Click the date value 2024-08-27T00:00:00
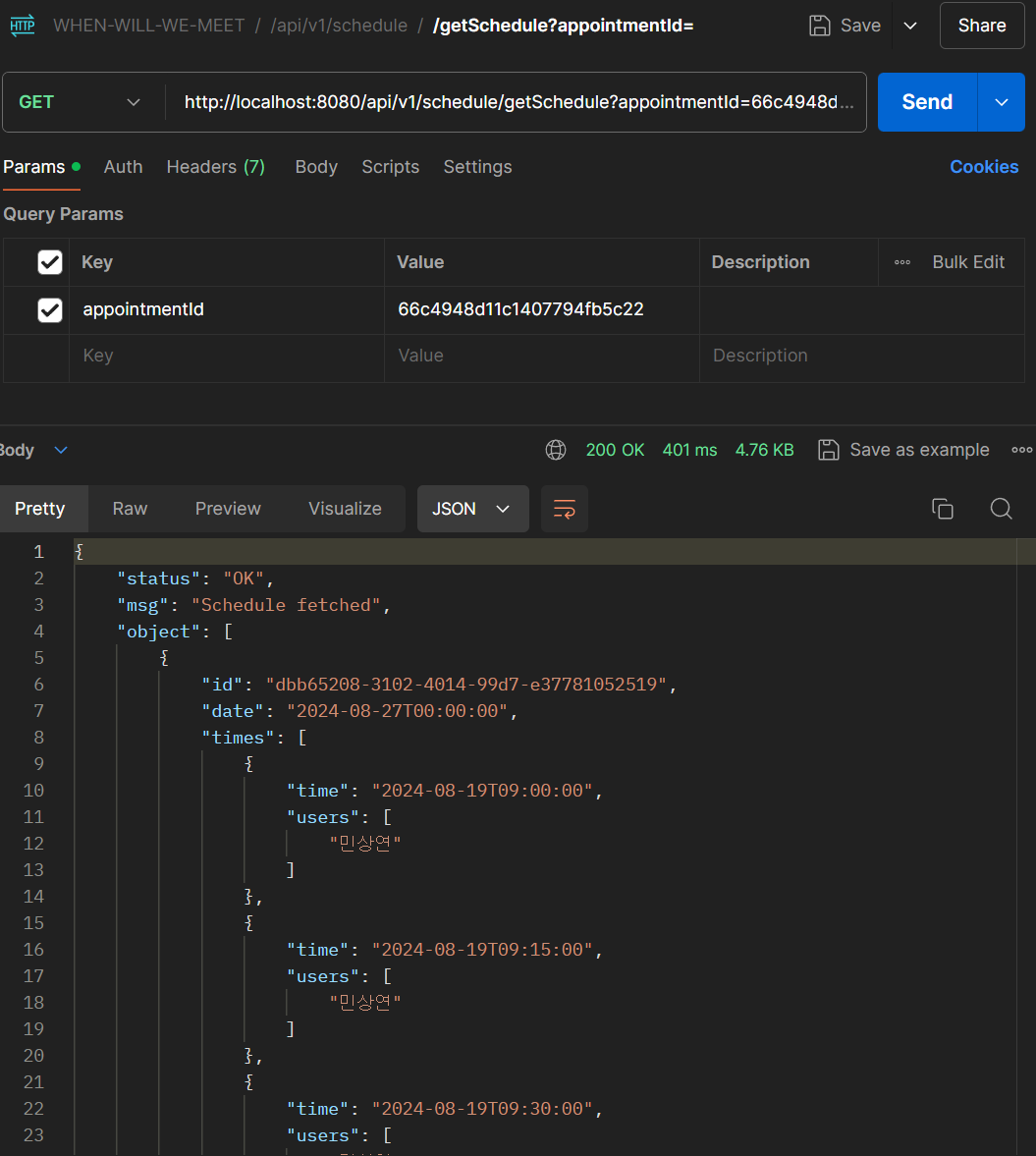 click(x=398, y=711)
